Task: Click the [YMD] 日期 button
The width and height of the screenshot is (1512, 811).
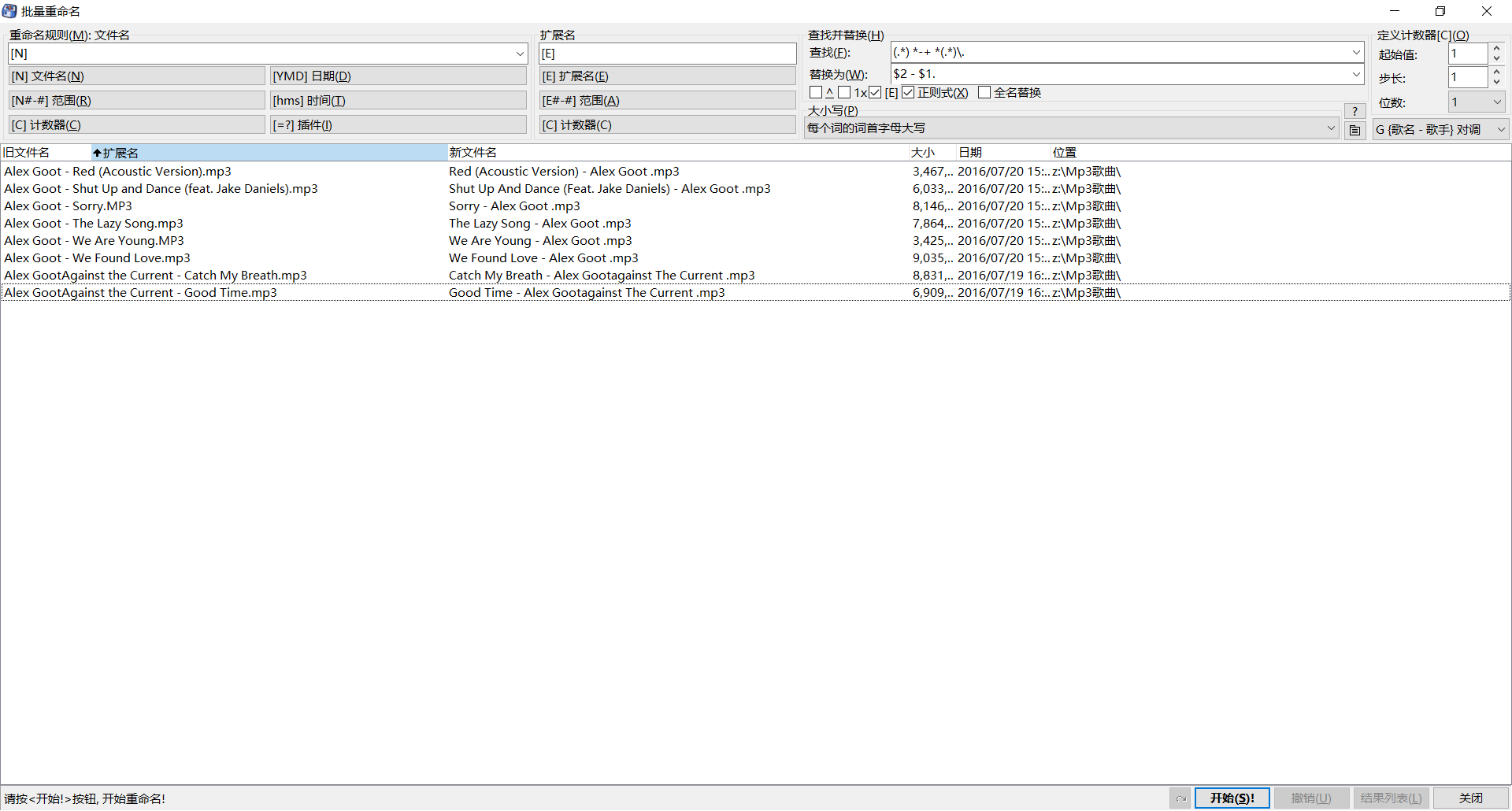Action: (x=398, y=76)
